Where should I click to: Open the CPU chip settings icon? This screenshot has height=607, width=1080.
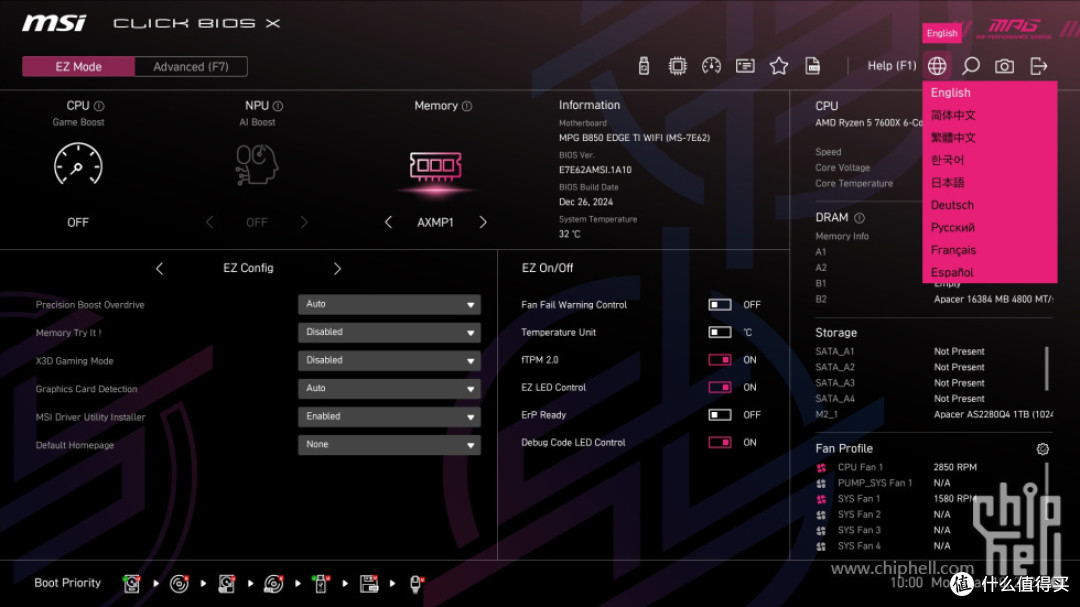pos(677,66)
